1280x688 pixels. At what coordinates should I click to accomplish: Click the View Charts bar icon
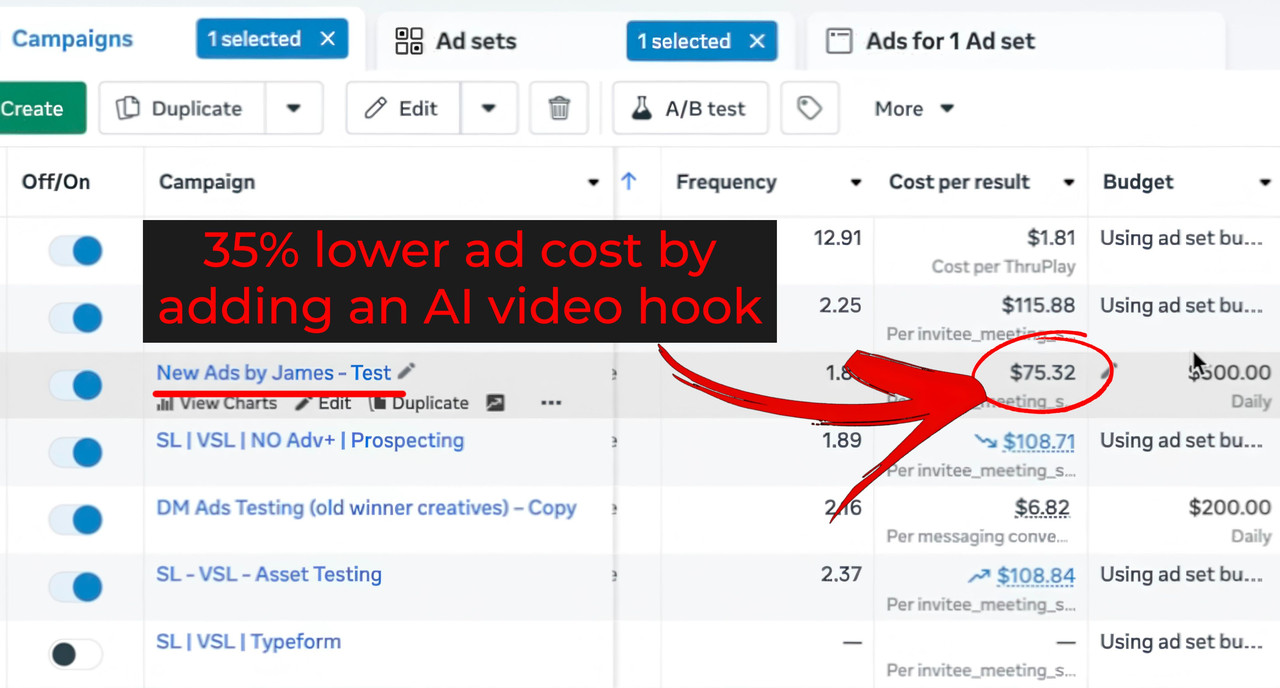click(166, 403)
